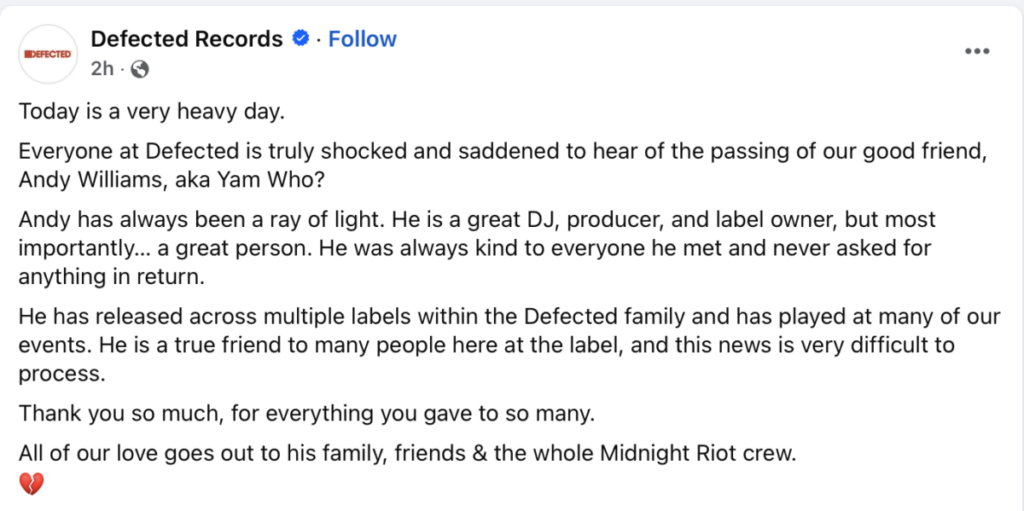This screenshot has height=511, width=1024.
Task: Click the text "Andy Williams, aka Yam Who?"
Action: coord(172,181)
